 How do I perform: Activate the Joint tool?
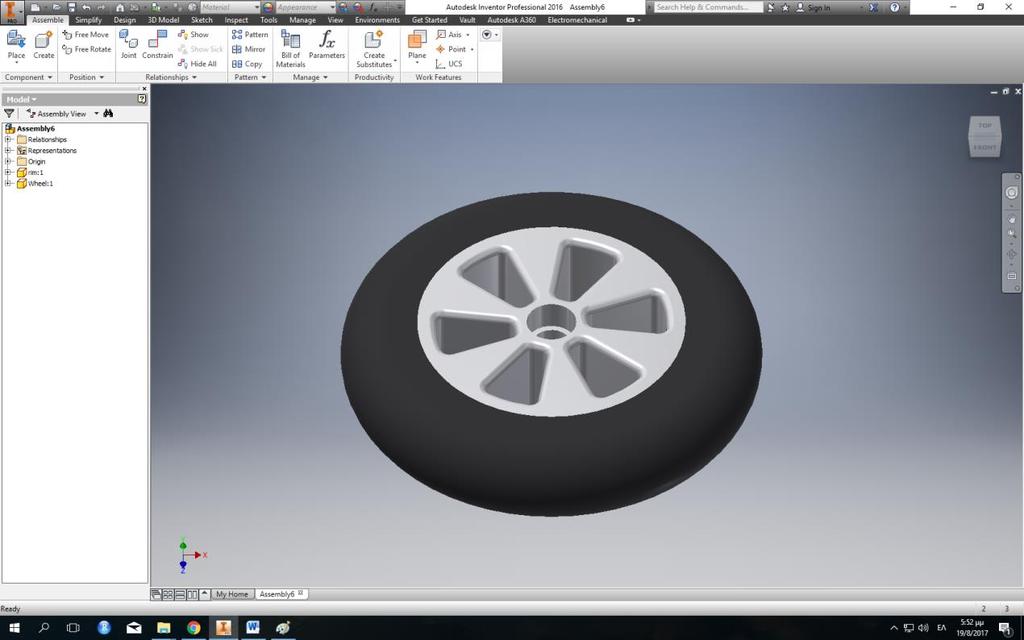pyautogui.click(x=129, y=46)
